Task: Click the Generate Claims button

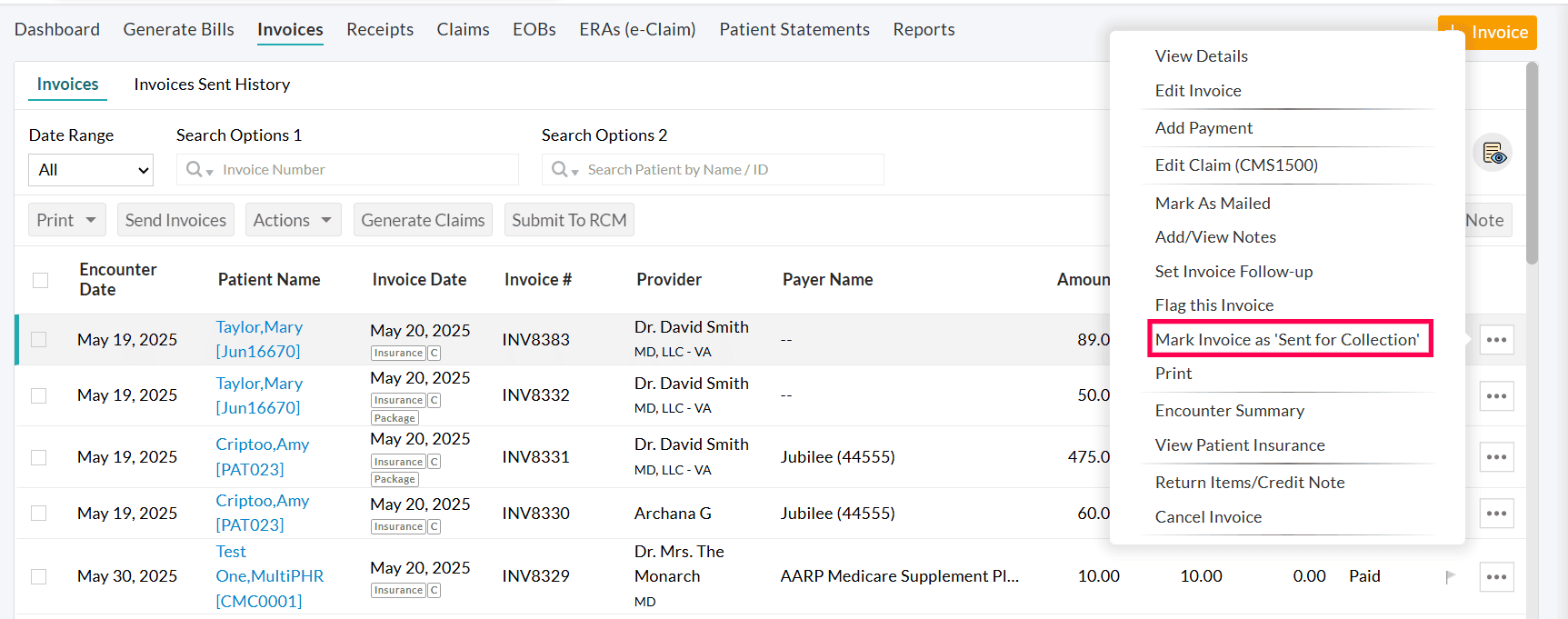Action: coord(423,220)
